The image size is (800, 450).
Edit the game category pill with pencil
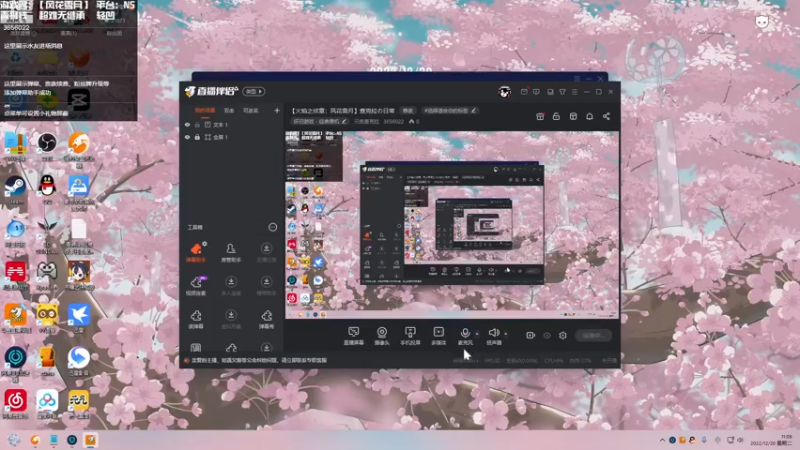(x=320, y=121)
